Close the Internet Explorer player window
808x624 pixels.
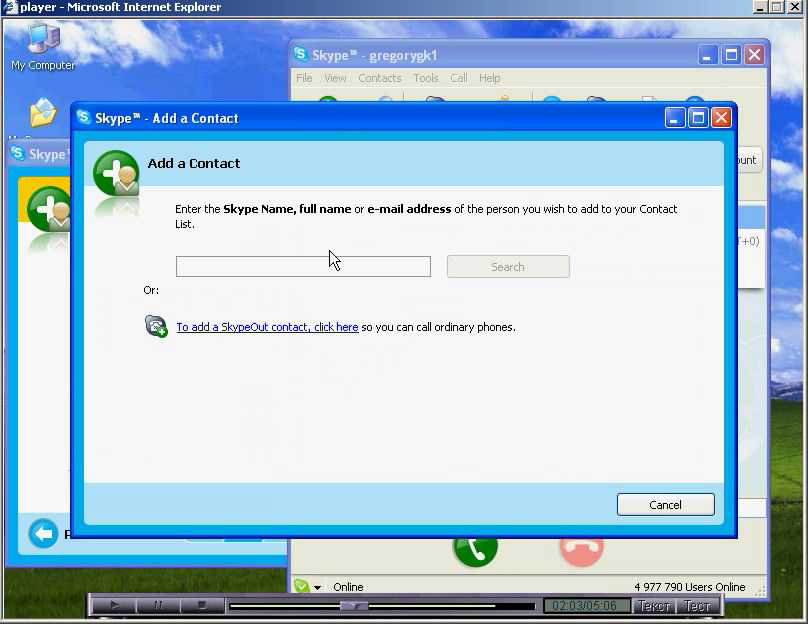795,7
